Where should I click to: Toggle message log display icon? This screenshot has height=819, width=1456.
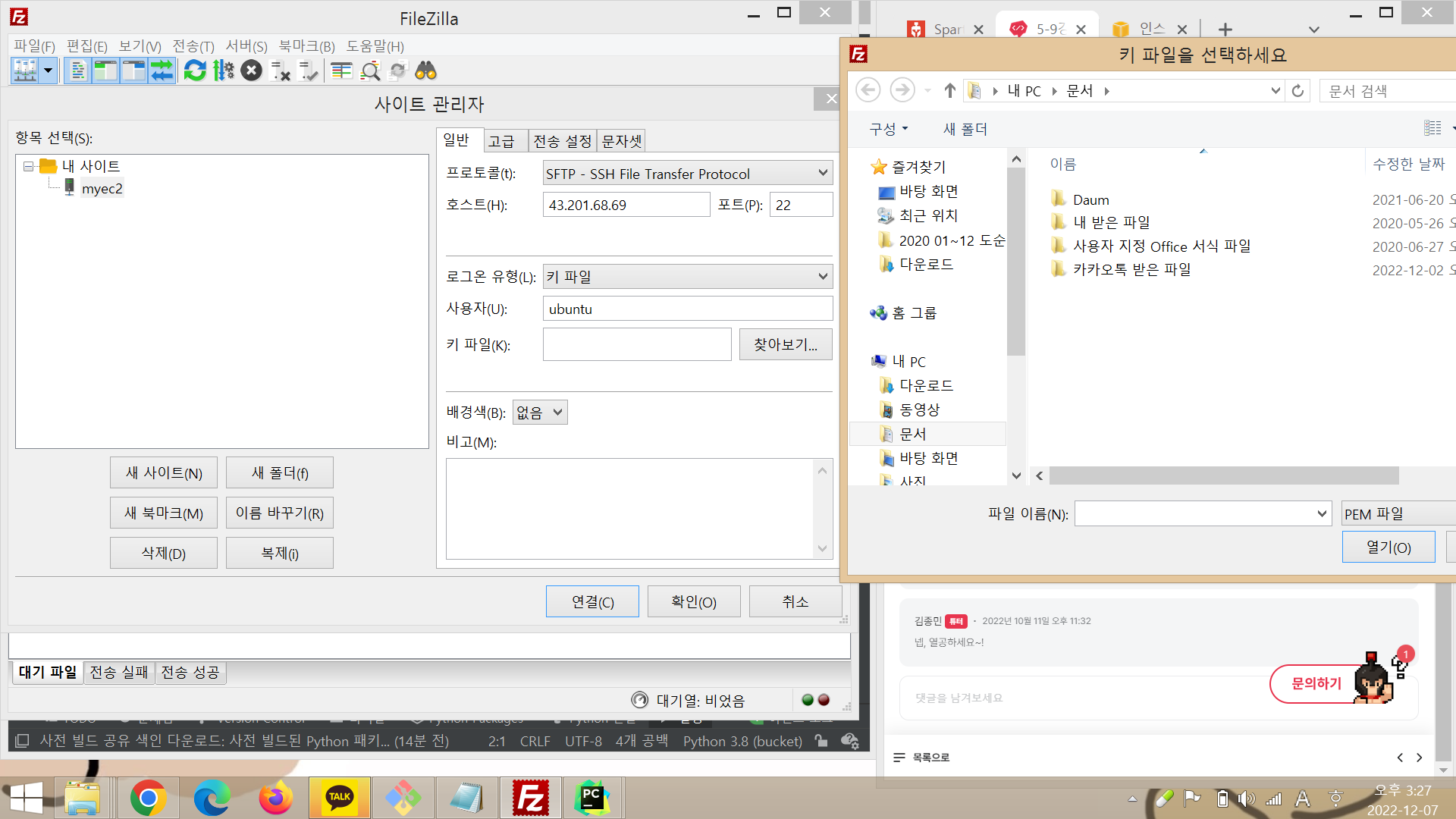click(x=77, y=71)
